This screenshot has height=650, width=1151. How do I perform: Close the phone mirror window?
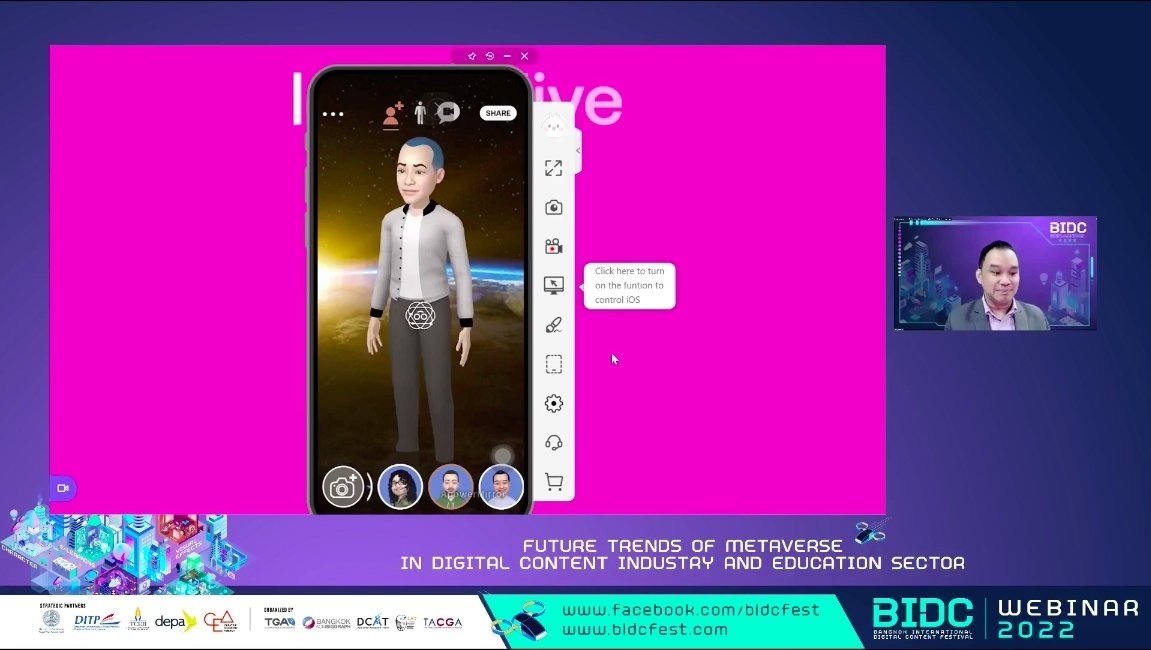pyautogui.click(x=524, y=56)
